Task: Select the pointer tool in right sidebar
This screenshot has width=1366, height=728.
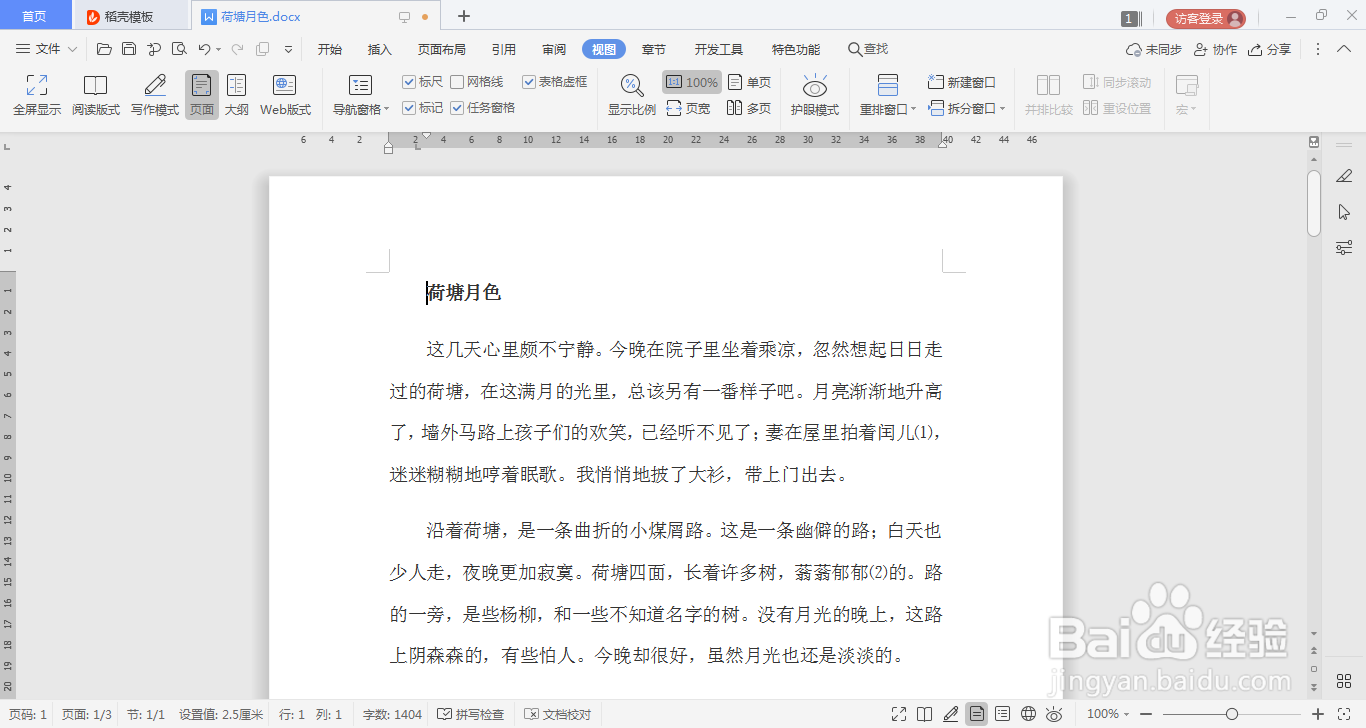Action: point(1344,212)
